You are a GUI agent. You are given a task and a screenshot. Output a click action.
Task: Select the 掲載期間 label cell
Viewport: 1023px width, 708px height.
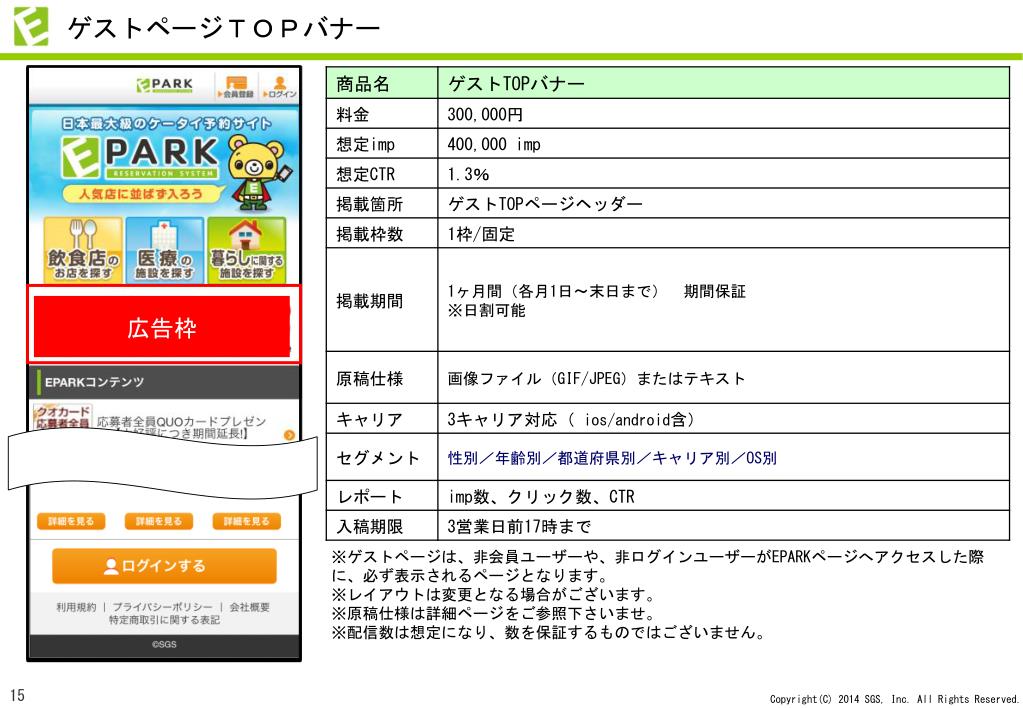382,300
